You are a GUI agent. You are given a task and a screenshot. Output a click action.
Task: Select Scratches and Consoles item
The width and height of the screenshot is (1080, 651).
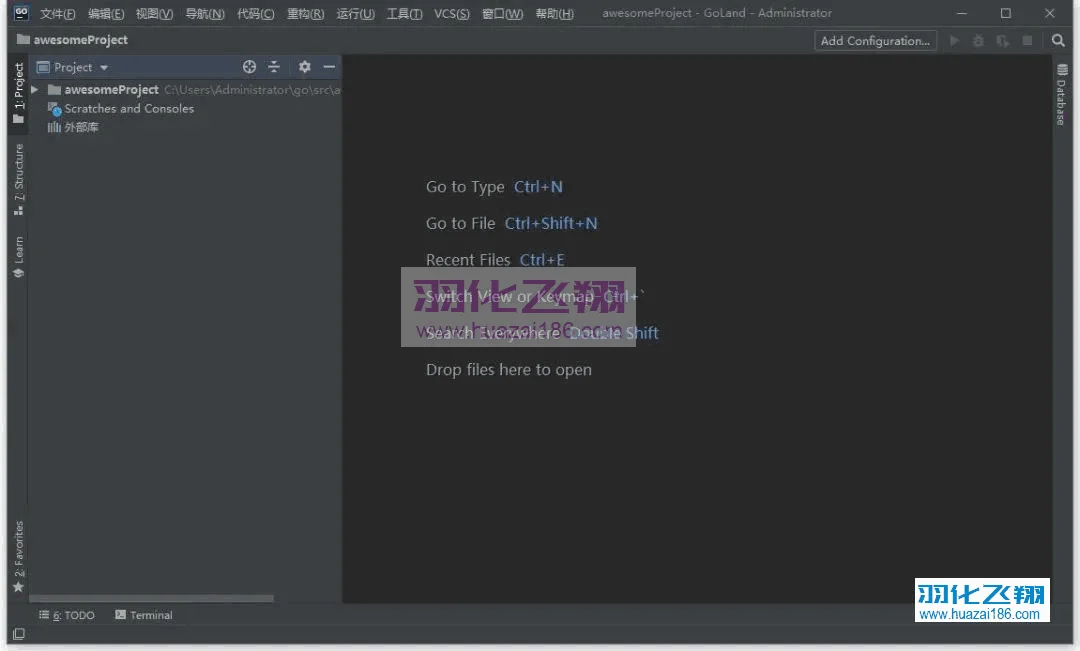tap(129, 108)
